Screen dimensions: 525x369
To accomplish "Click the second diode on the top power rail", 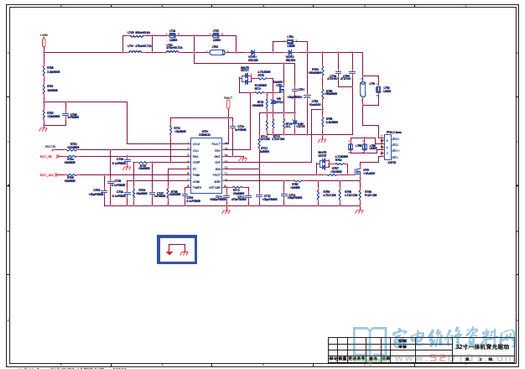I will 290,53.
